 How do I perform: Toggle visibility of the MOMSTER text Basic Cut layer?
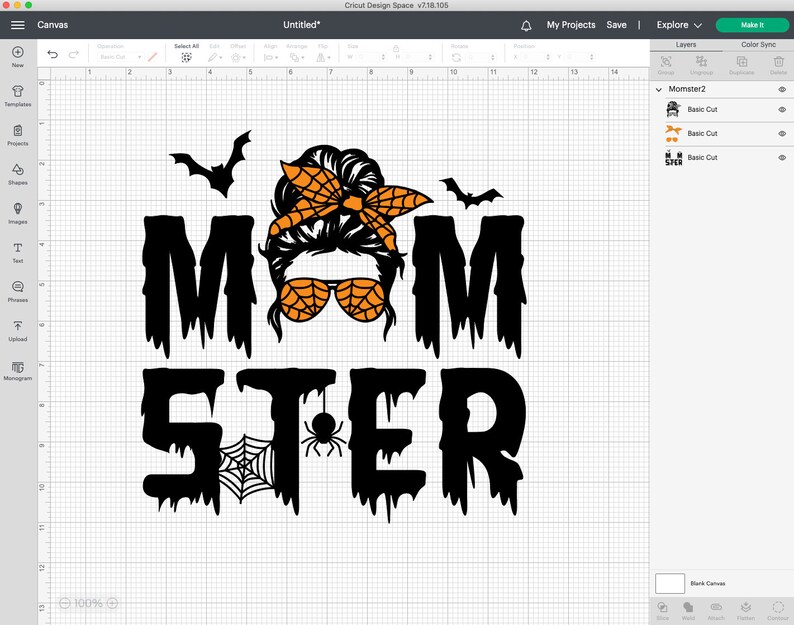coord(782,158)
